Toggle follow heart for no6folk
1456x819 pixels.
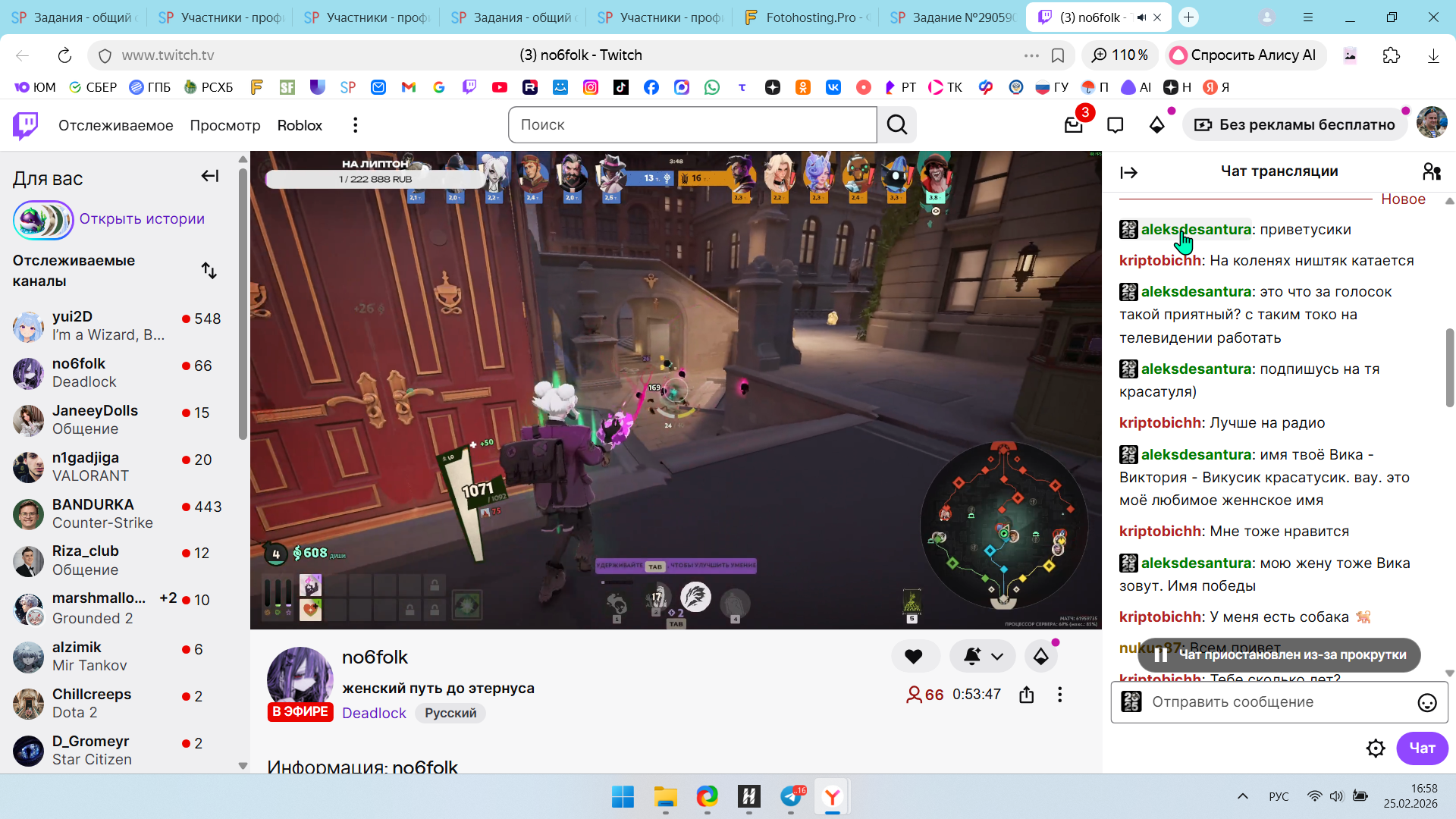tap(914, 657)
